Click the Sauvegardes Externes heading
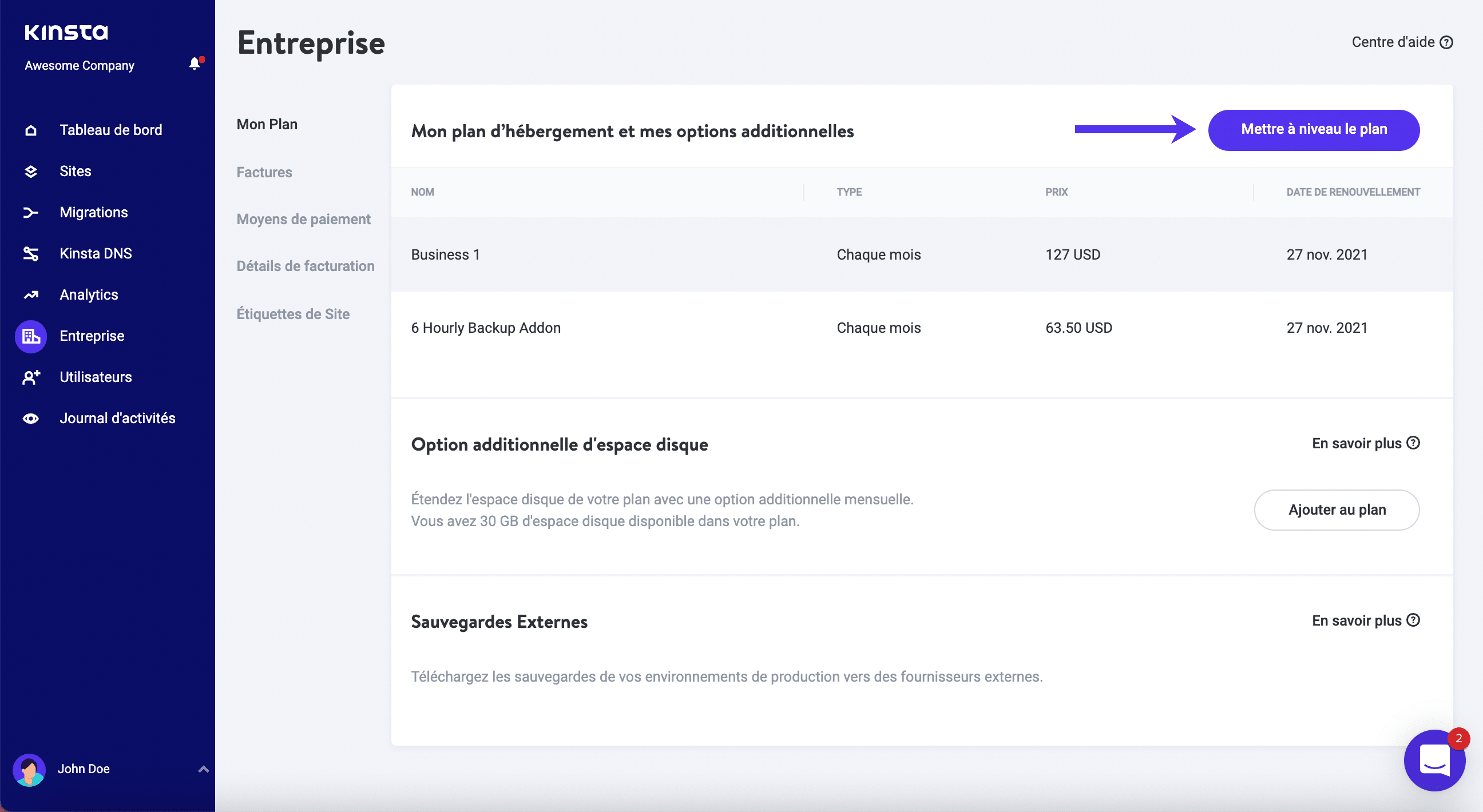 tap(499, 622)
